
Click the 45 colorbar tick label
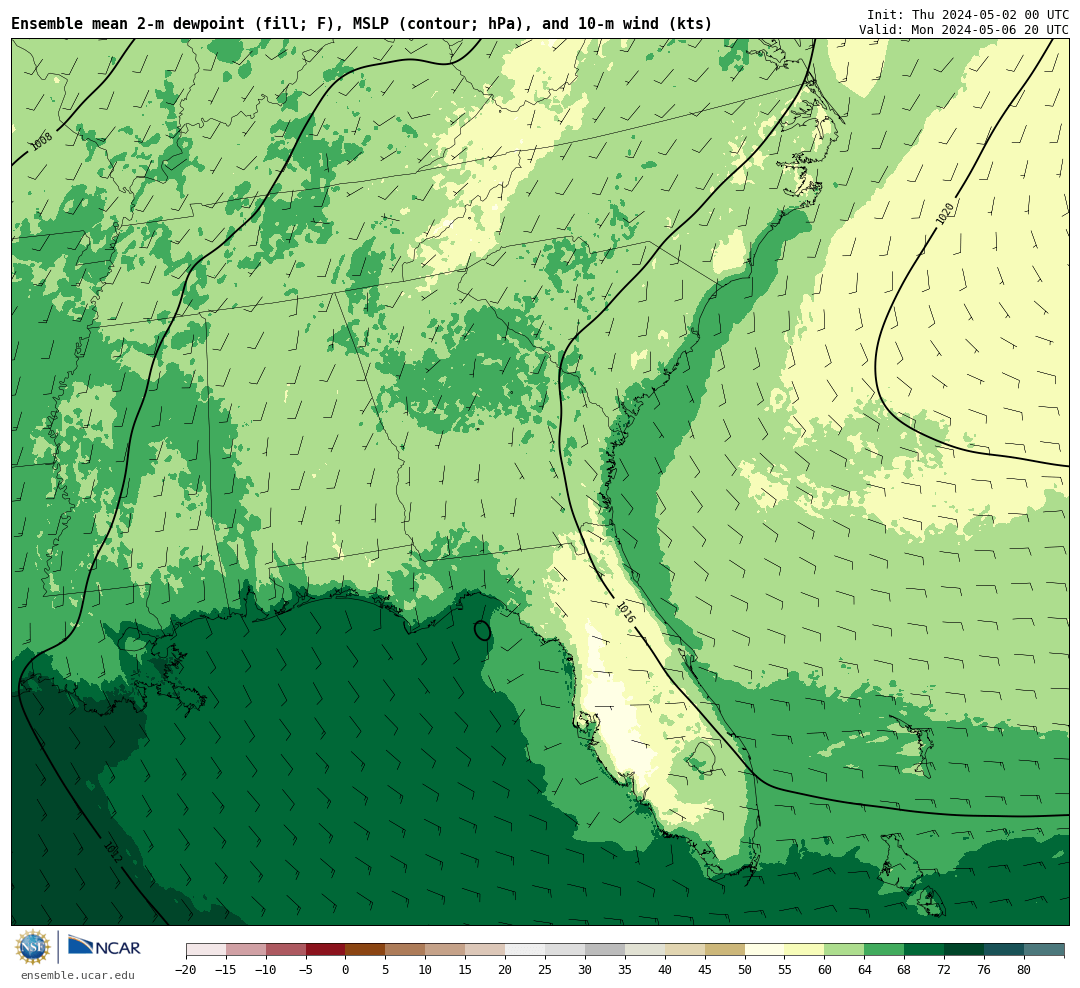[705, 970]
